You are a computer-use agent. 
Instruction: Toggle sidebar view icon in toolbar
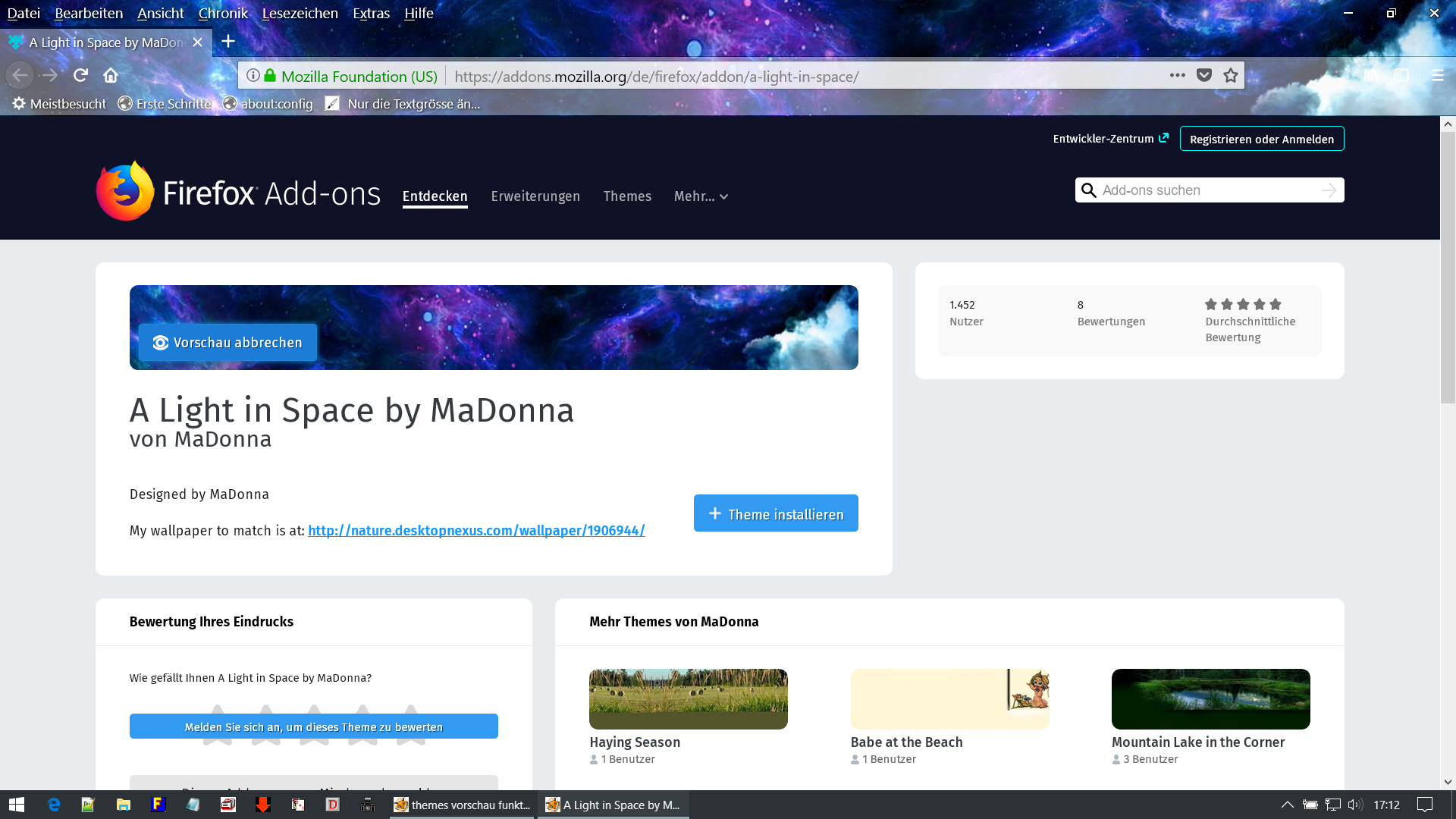[x=1401, y=75]
